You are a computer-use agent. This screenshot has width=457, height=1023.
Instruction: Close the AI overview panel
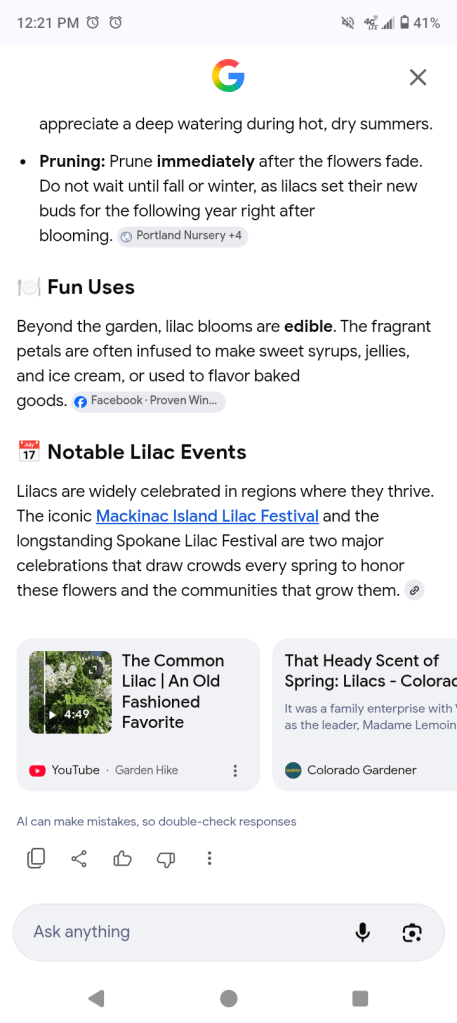418,77
